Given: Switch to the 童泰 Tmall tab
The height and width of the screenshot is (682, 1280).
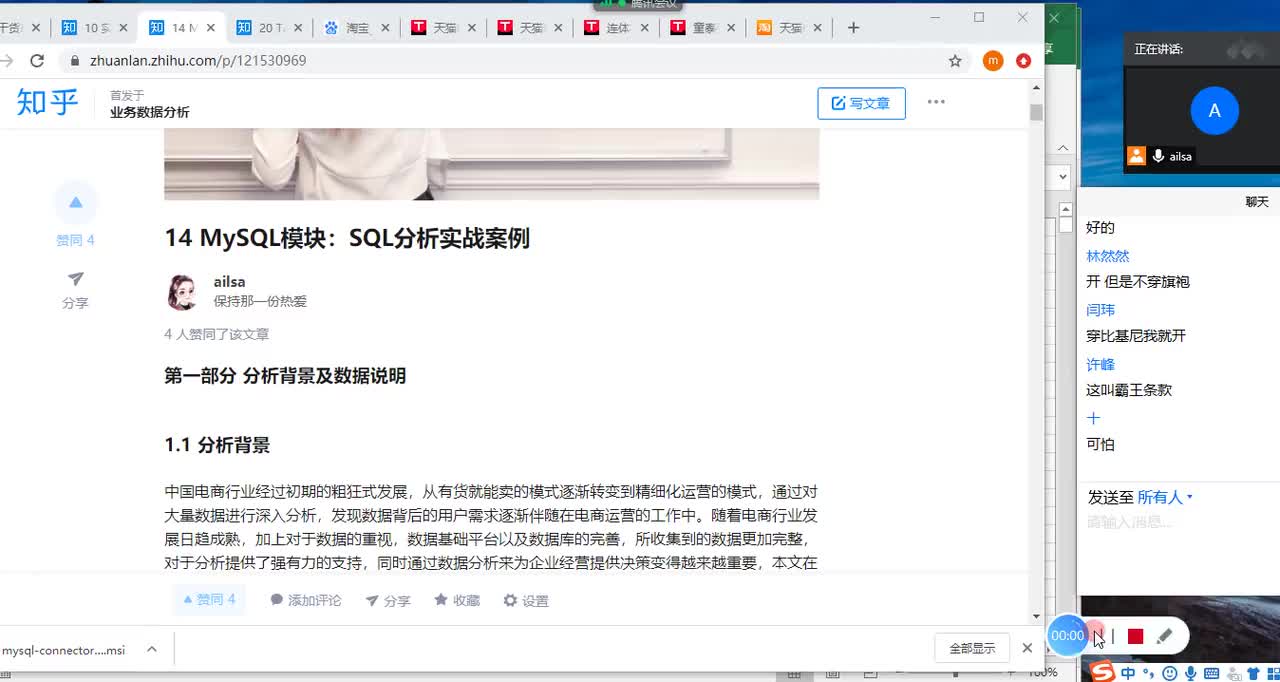Looking at the screenshot, I should click(x=704, y=28).
